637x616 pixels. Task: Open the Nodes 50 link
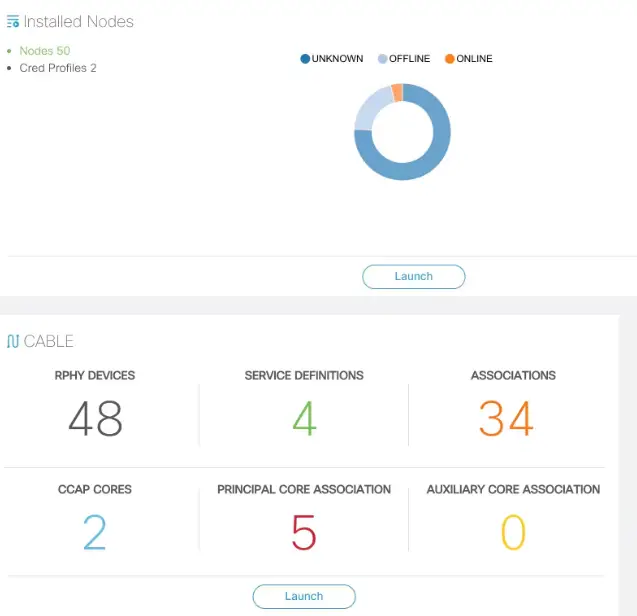tap(45, 51)
